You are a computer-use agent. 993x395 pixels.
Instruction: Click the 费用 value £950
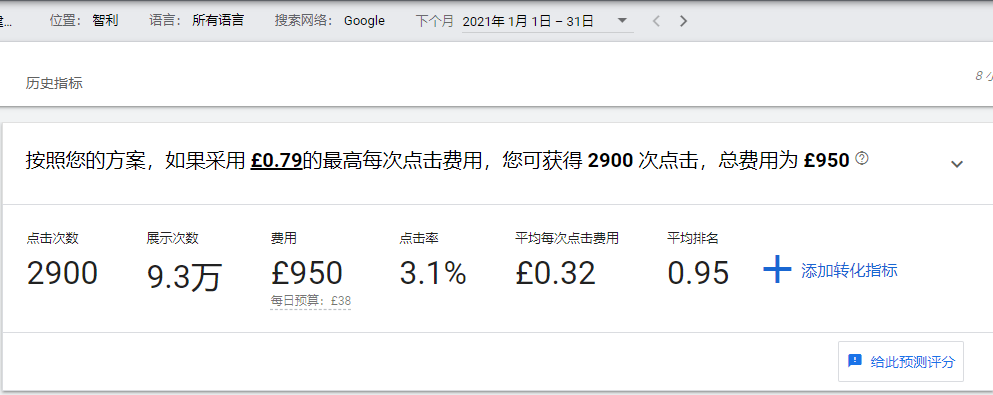coord(307,273)
